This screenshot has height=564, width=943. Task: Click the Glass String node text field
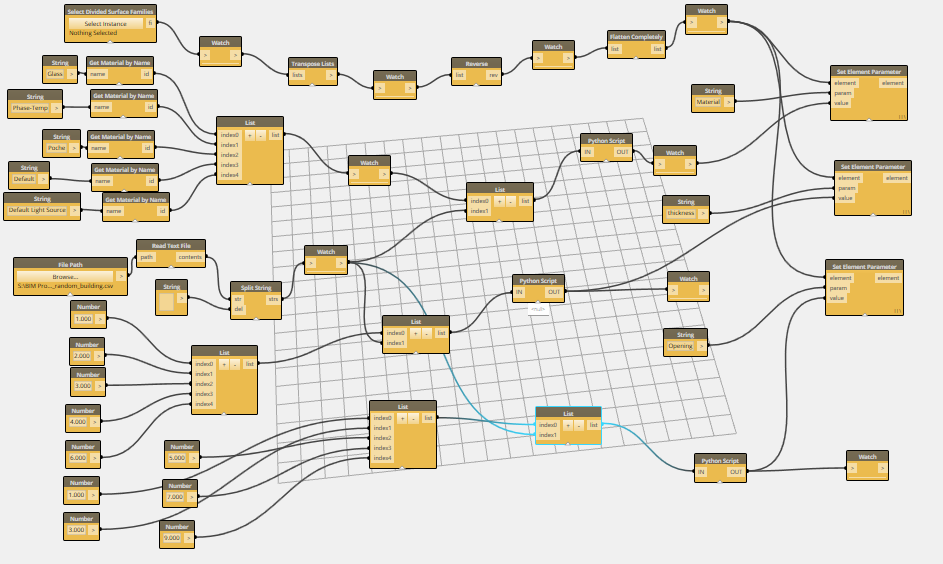55,74
